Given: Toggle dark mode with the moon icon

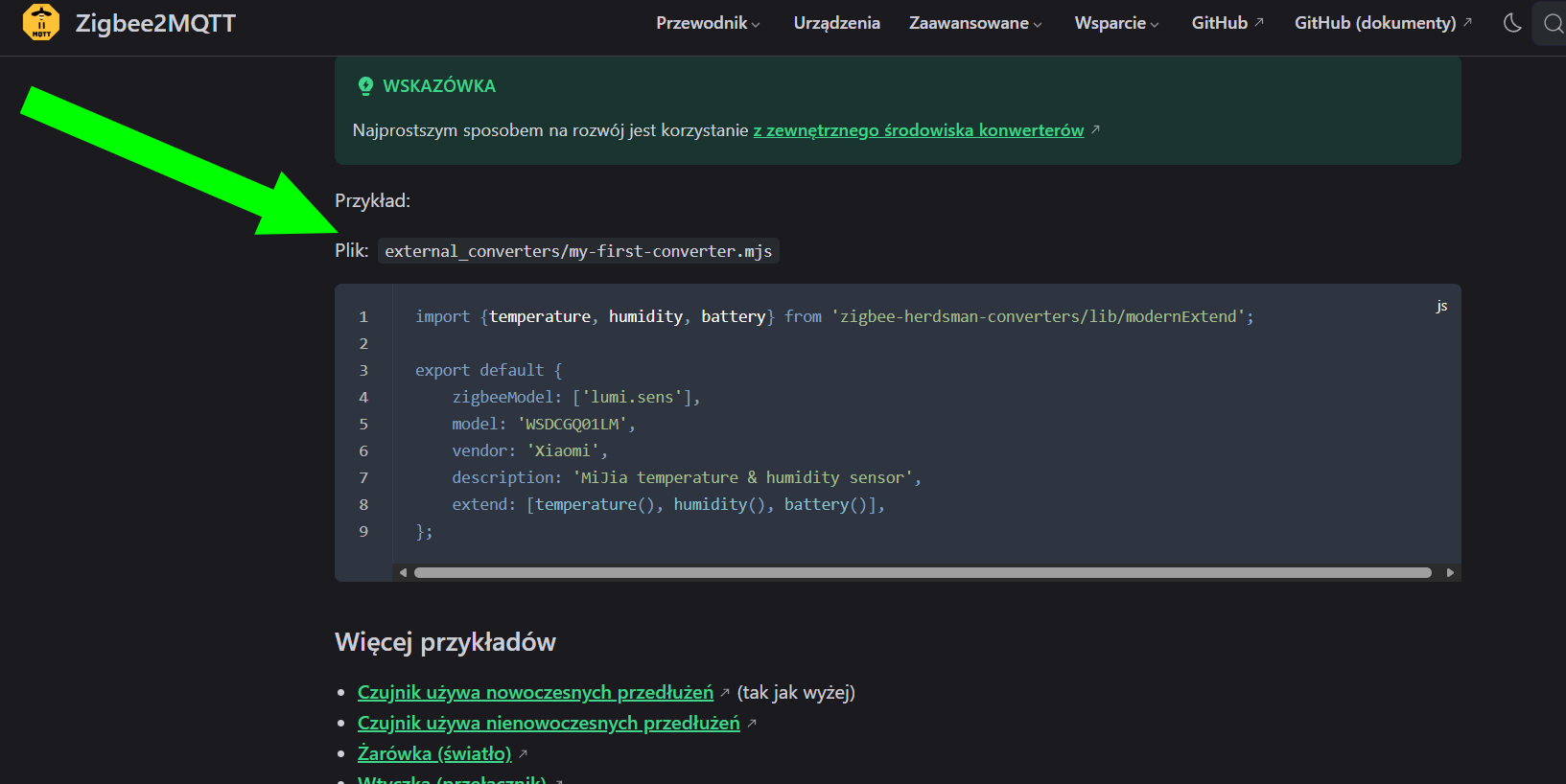Looking at the screenshot, I should pos(1512,23).
